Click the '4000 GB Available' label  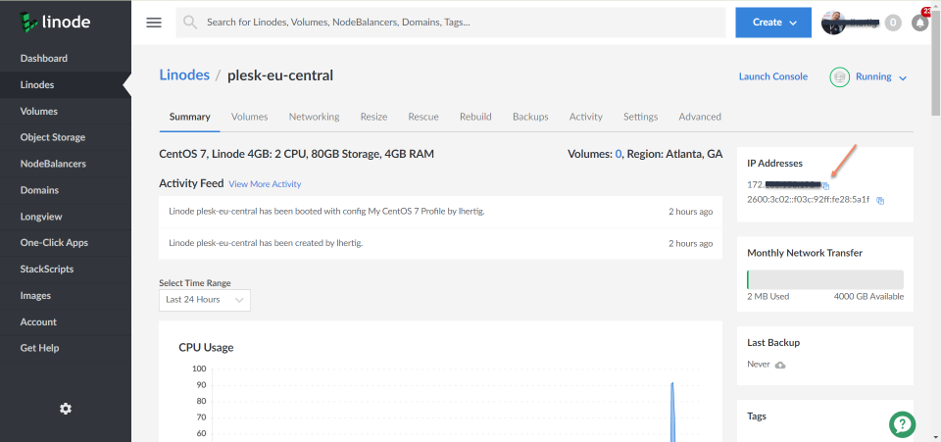point(868,296)
